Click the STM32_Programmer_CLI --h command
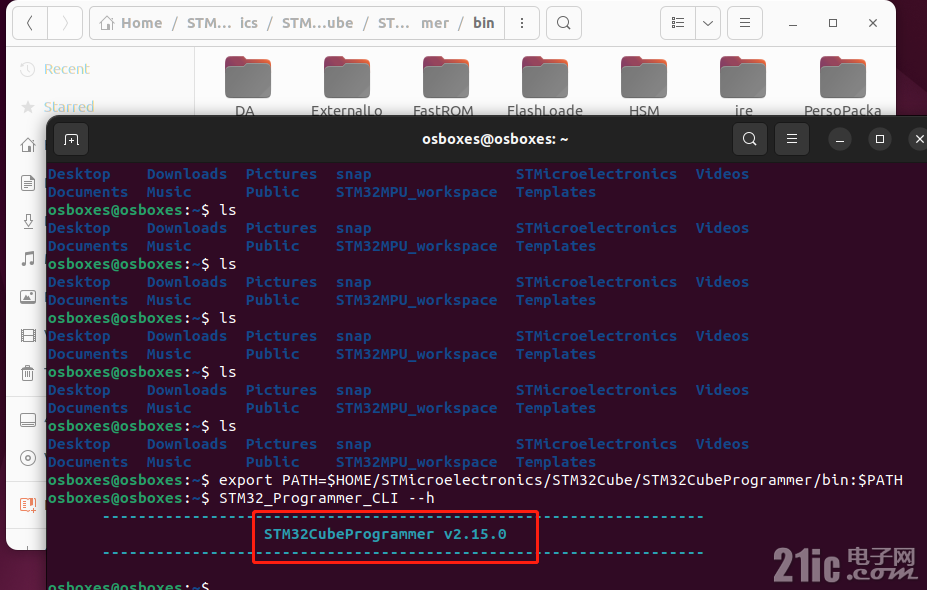Viewport: 927px width, 590px height. 327,498
